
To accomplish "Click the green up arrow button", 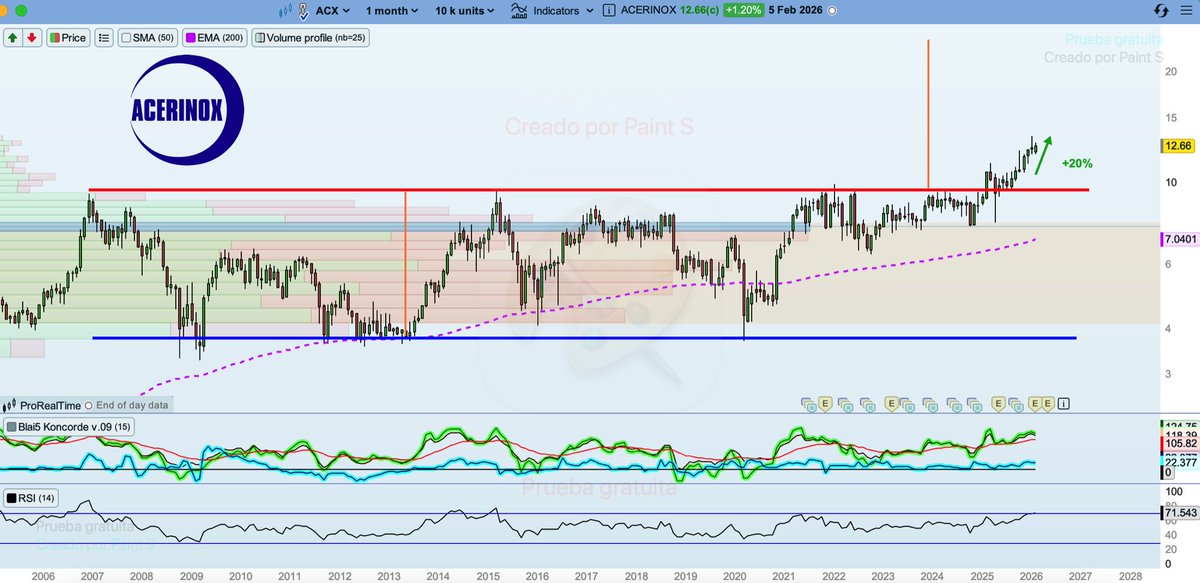I will tap(12, 37).
